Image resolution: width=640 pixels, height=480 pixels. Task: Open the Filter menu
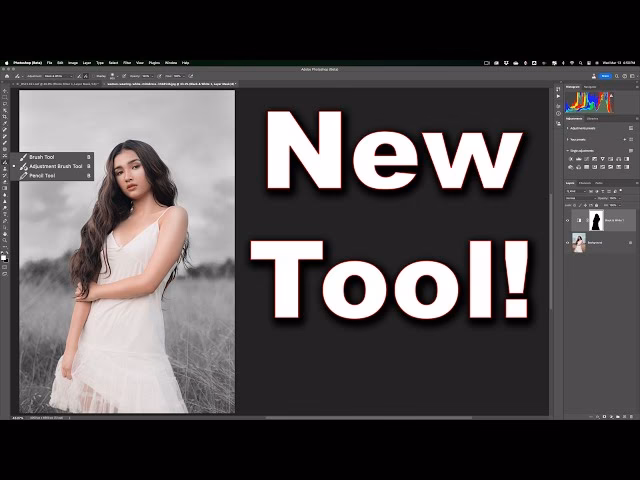pyautogui.click(x=127, y=63)
